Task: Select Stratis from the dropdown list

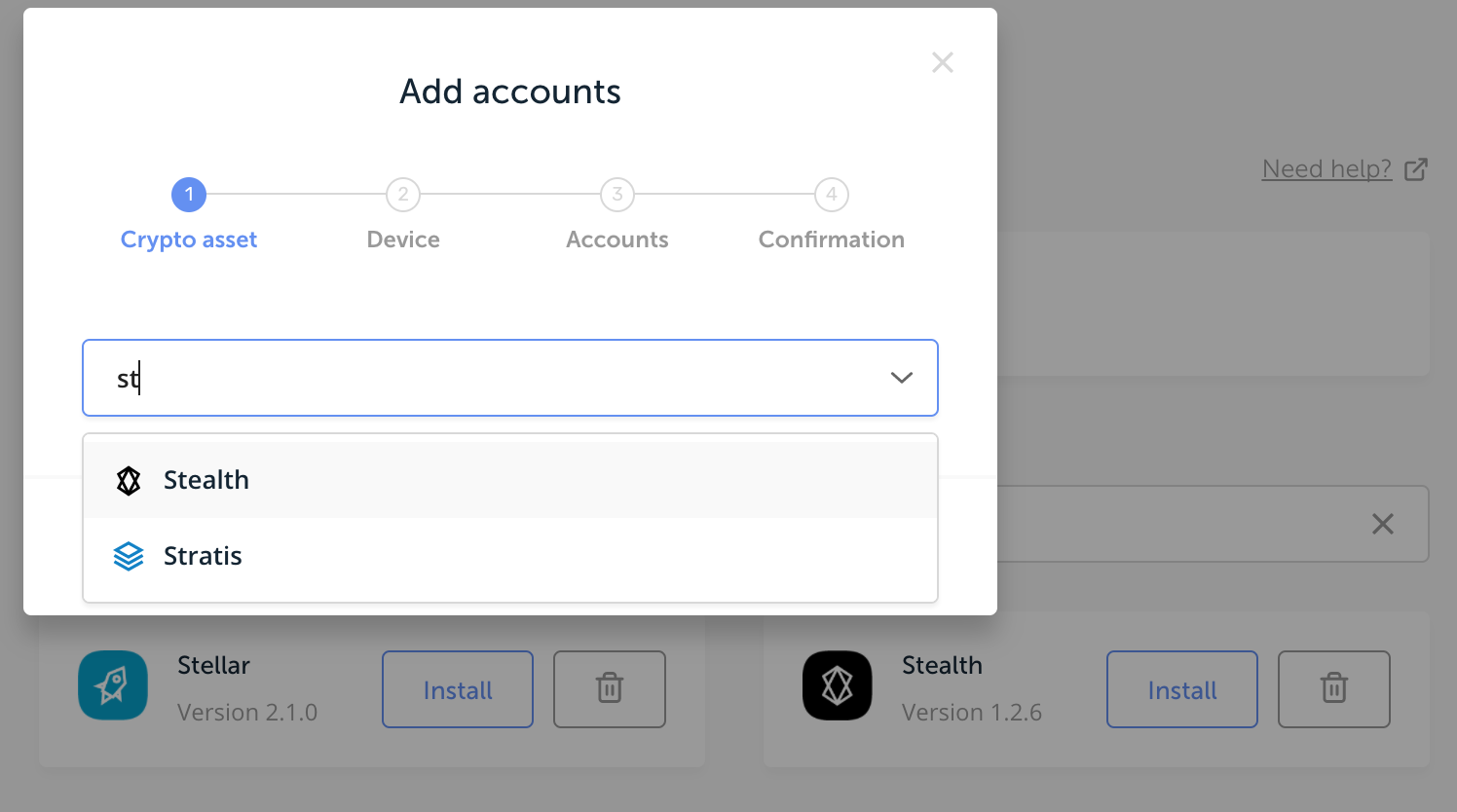Action: tap(510, 556)
